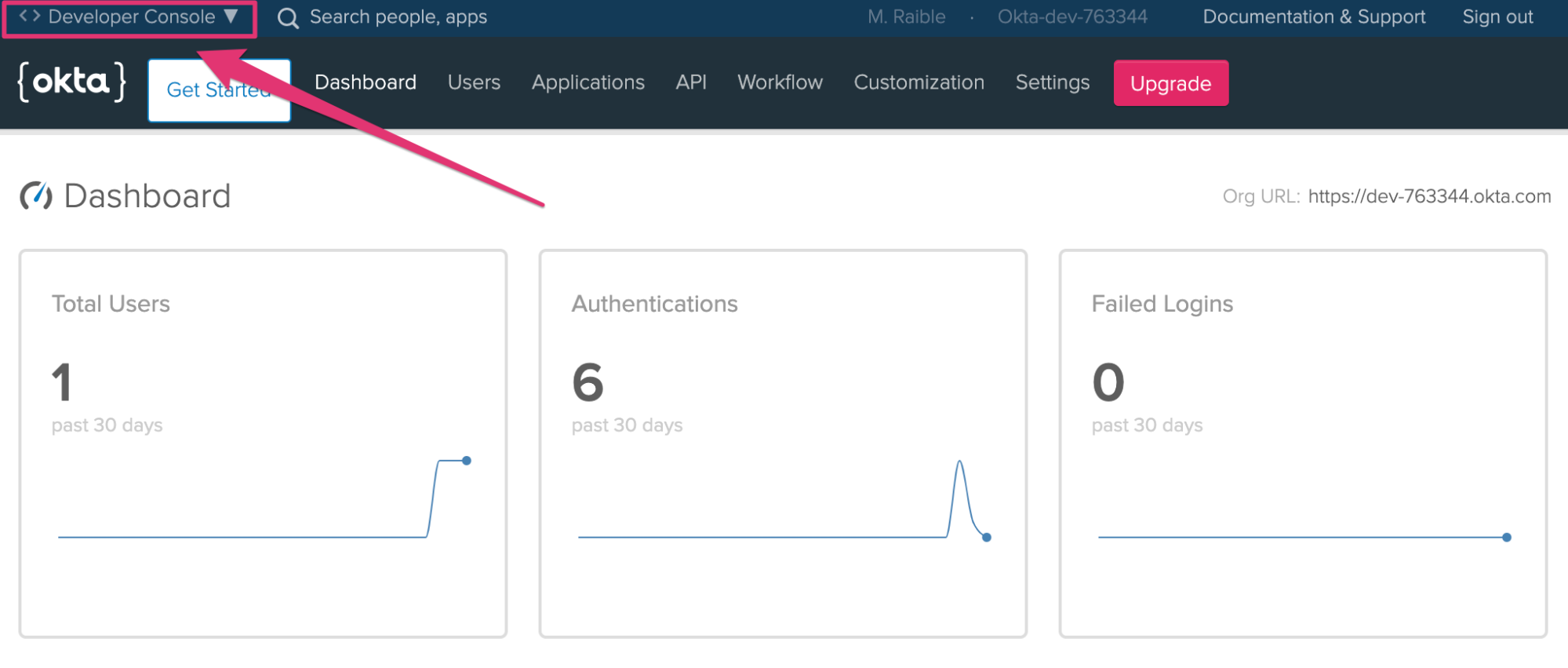Open the API menu
The height and width of the screenshot is (668, 1568).
[691, 82]
